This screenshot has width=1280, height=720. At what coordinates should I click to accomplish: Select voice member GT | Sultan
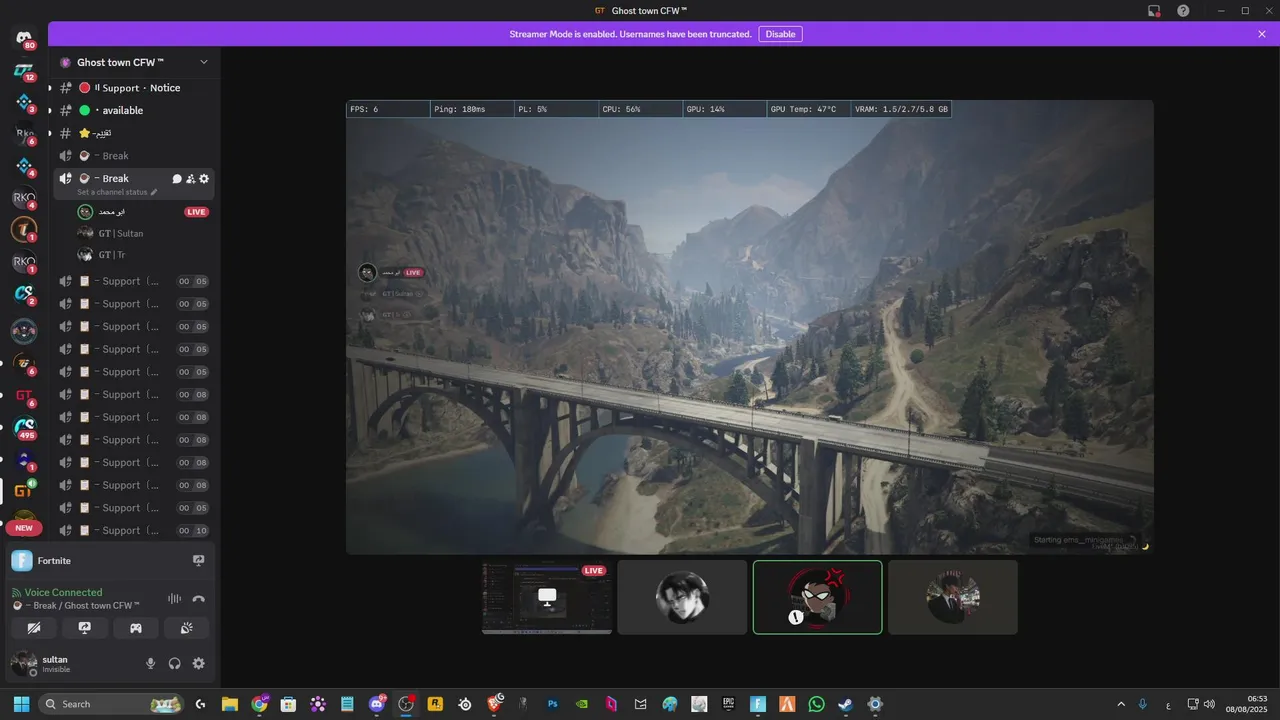tap(120, 233)
